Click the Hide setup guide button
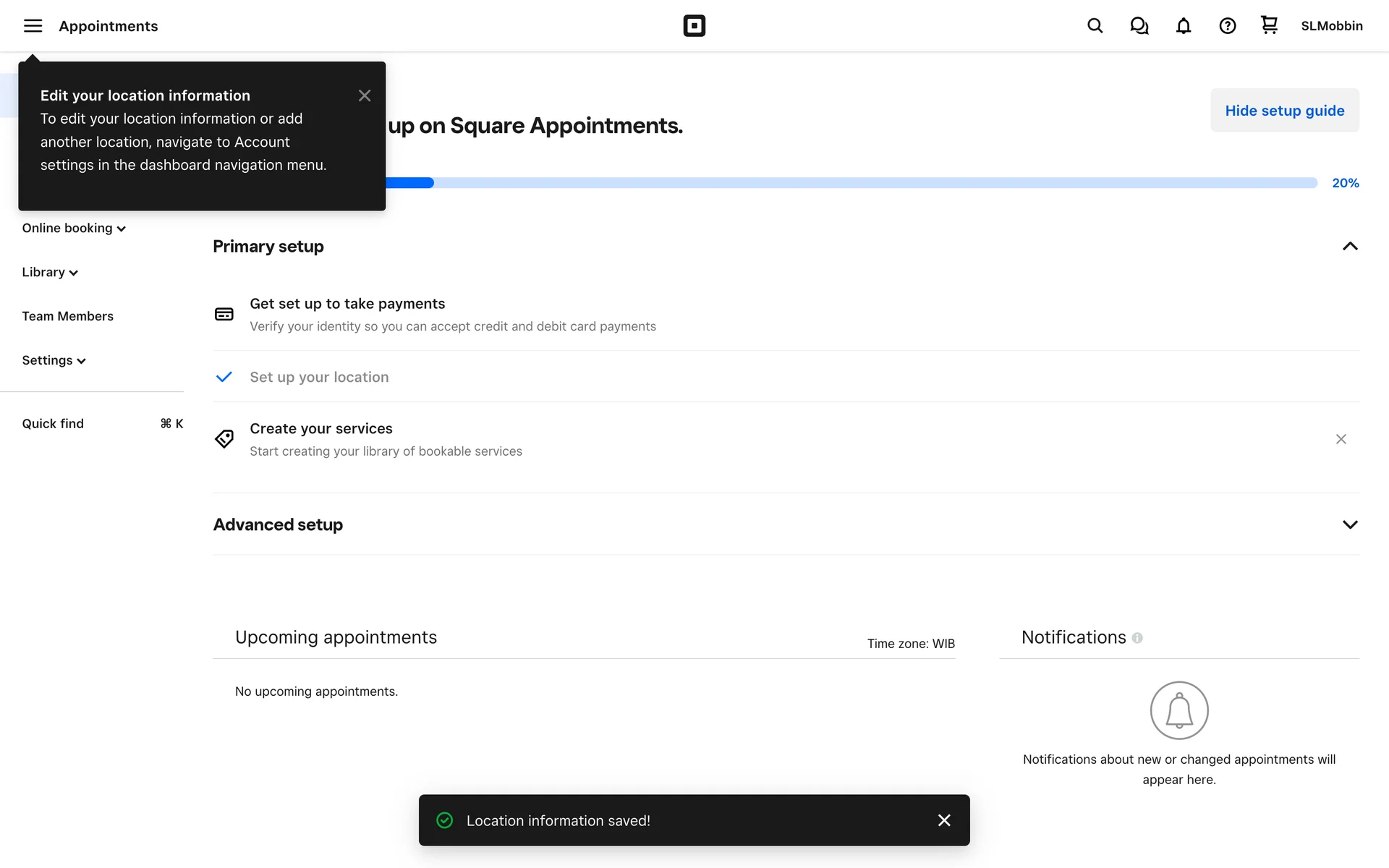Screen dimensions: 1389x868 pos(1284,111)
